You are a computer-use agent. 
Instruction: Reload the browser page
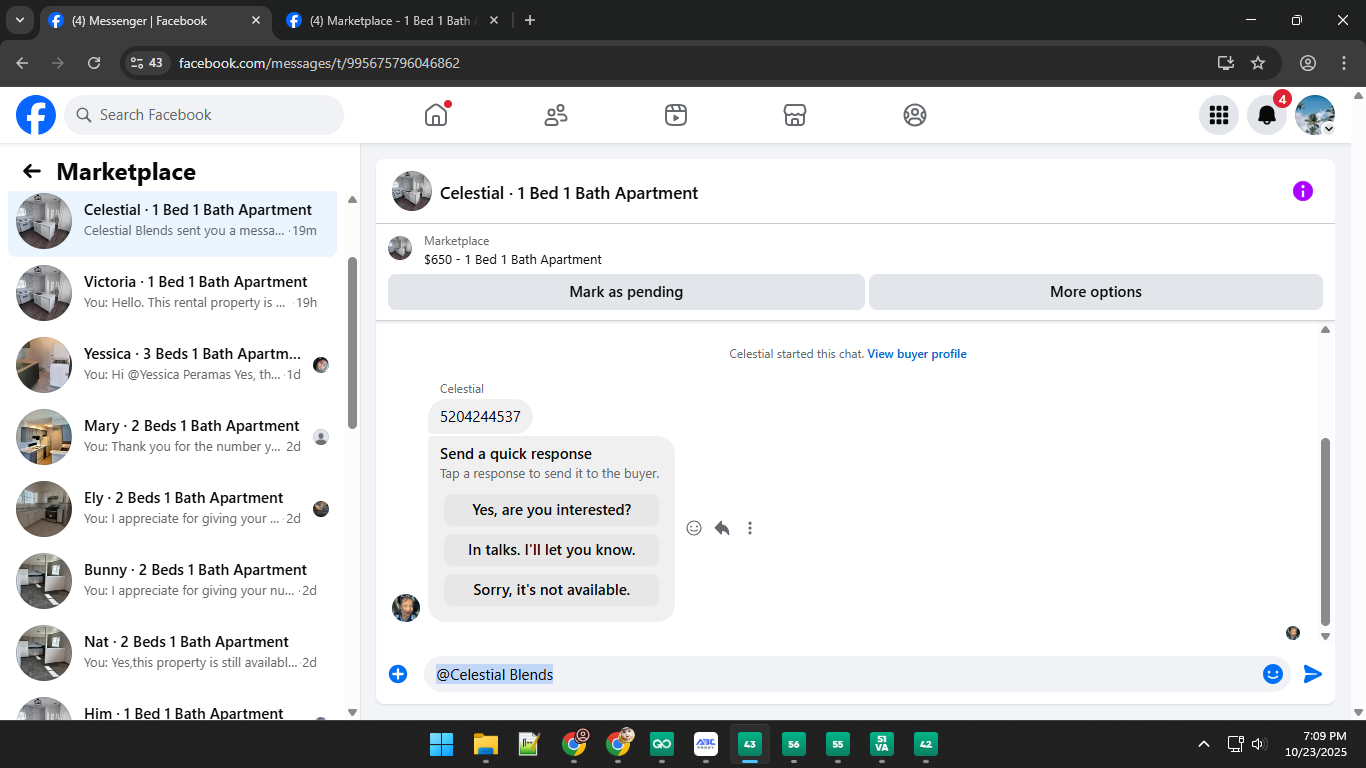(x=94, y=63)
